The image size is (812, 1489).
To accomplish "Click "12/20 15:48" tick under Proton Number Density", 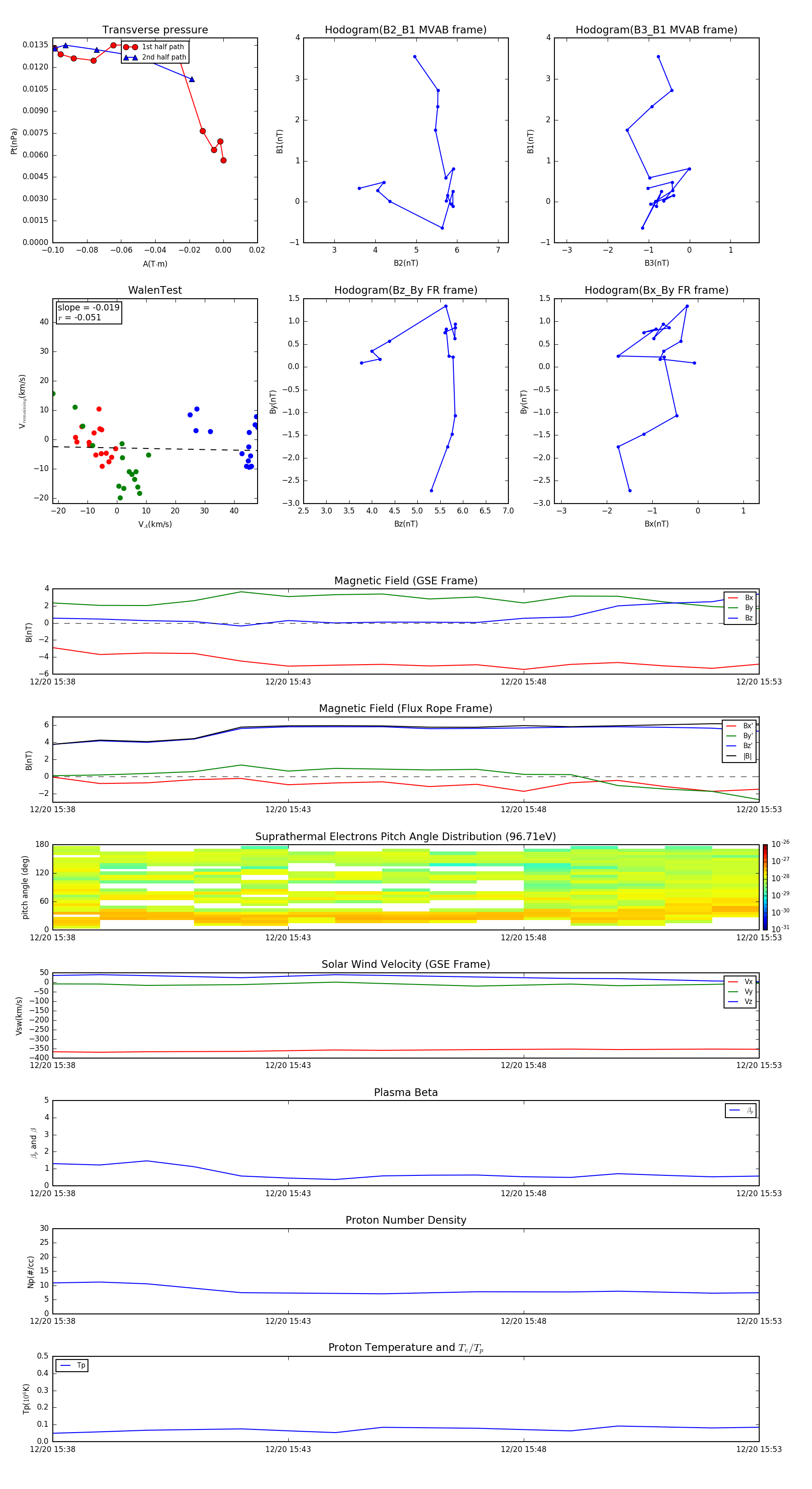I will [523, 1321].
